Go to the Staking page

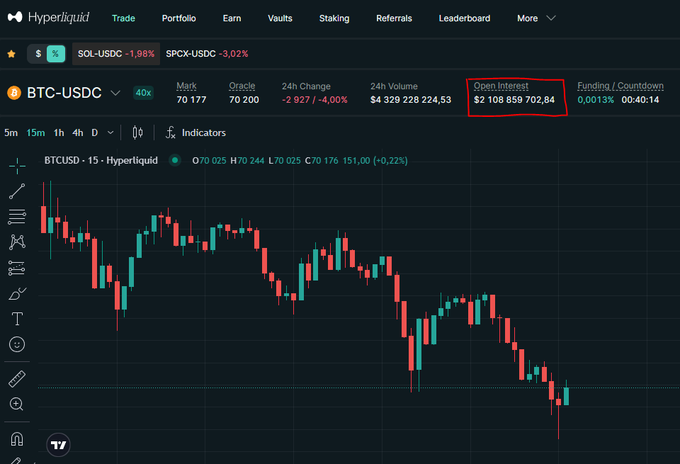(x=334, y=18)
